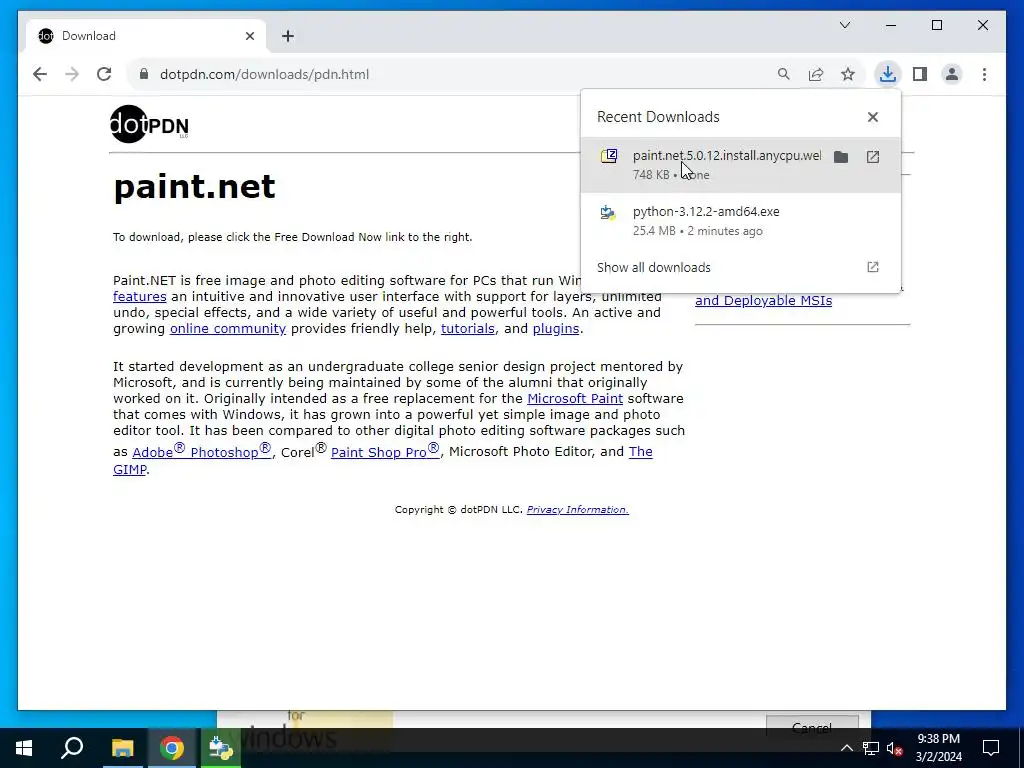The image size is (1024, 768).
Task: Go back using the browser back arrow
Action: tap(40, 74)
